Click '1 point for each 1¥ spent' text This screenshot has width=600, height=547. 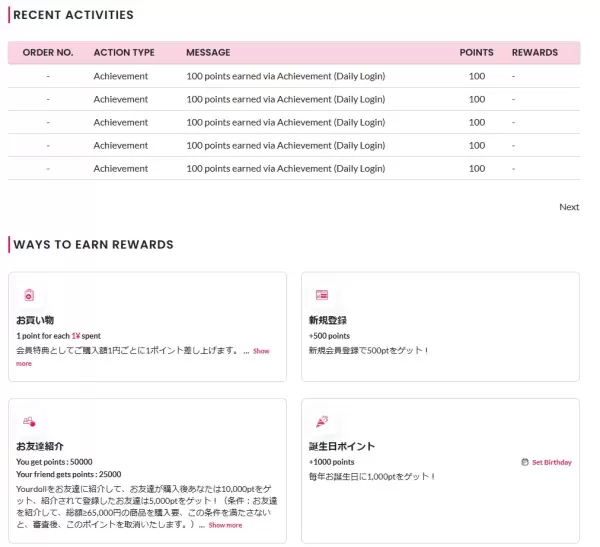pyautogui.click(x=58, y=336)
